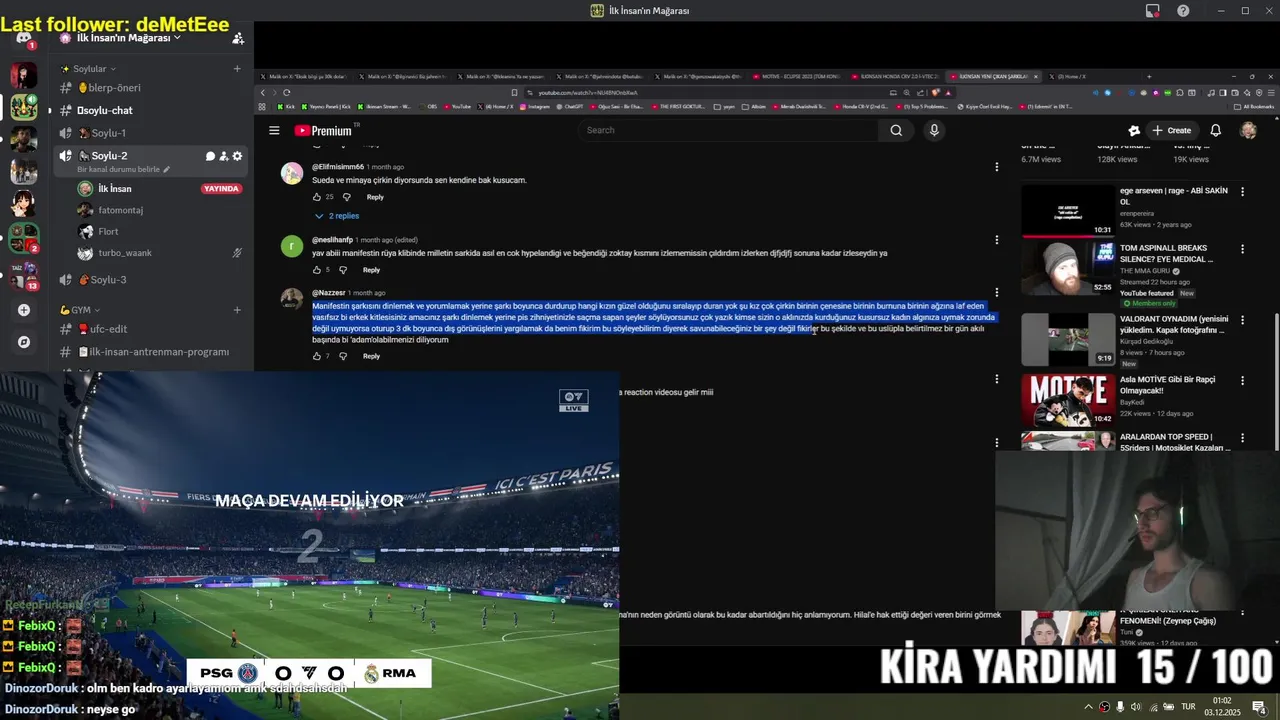Viewport: 1280px width, 720px height.
Task: Click the taskbar volume speaker icon
Action: click(1136, 707)
